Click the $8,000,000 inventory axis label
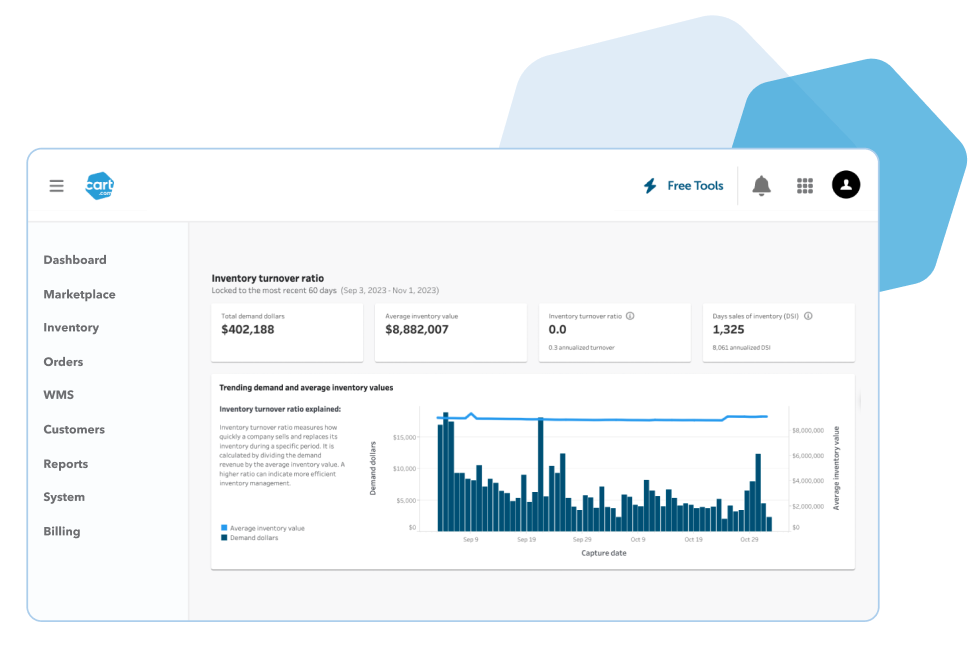The width and height of the screenshot is (971, 665). (808, 430)
